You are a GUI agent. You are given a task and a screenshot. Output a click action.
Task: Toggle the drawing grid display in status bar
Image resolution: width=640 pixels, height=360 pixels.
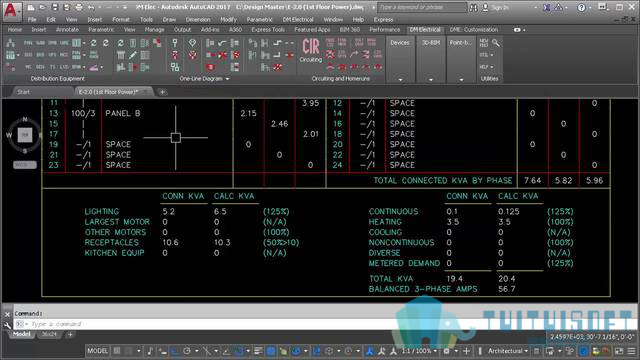117,351
